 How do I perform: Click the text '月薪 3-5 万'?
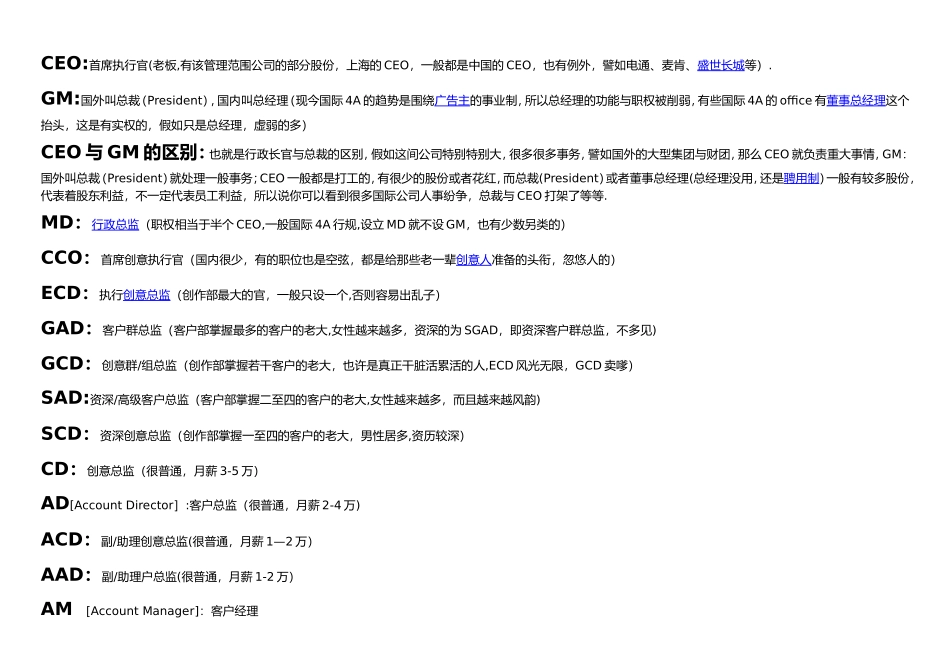point(223,471)
